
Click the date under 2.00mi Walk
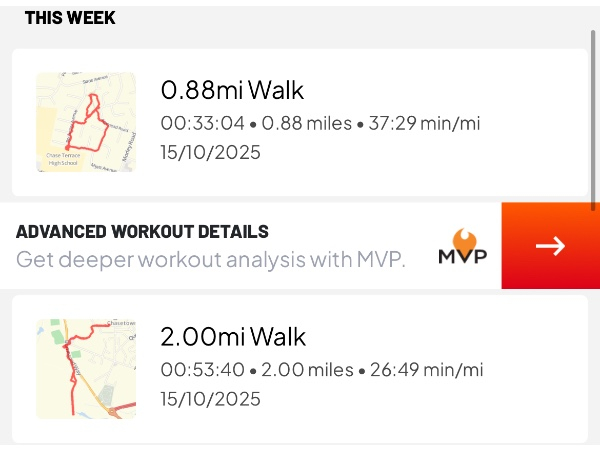(x=210, y=399)
